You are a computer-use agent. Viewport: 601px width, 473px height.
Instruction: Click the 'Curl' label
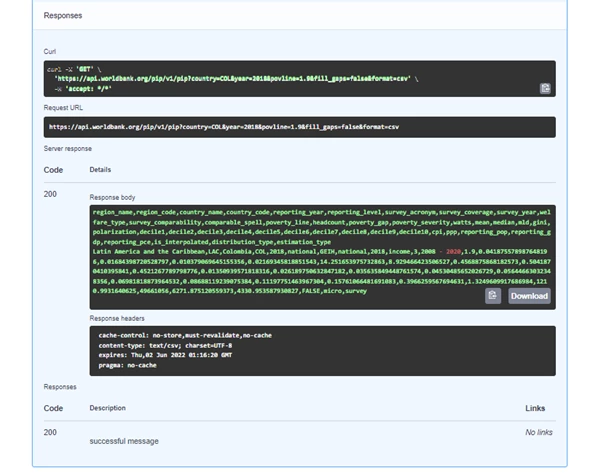pyautogui.click(x=50, y=51)
